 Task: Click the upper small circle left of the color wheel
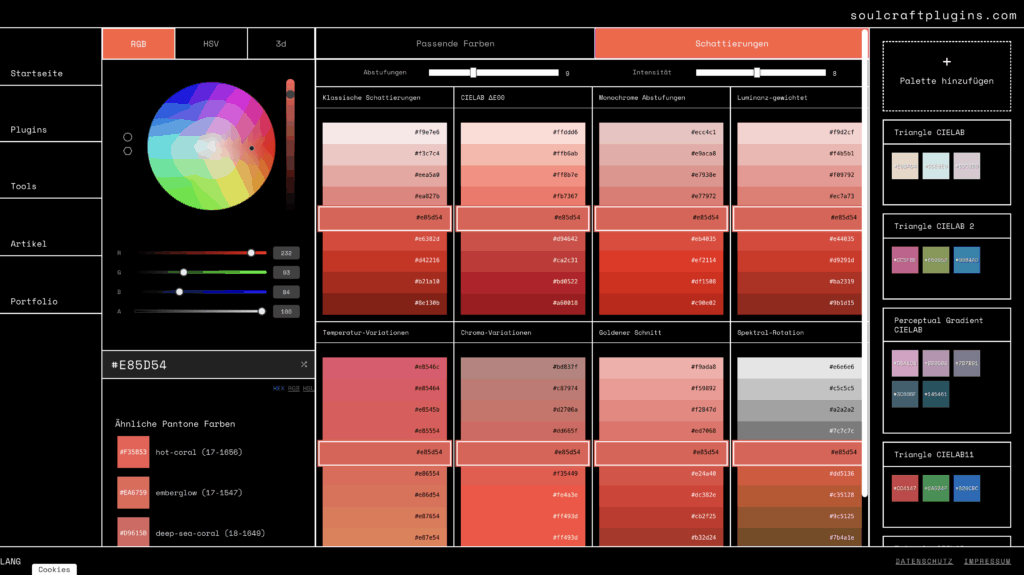click(x=128, y=137)
